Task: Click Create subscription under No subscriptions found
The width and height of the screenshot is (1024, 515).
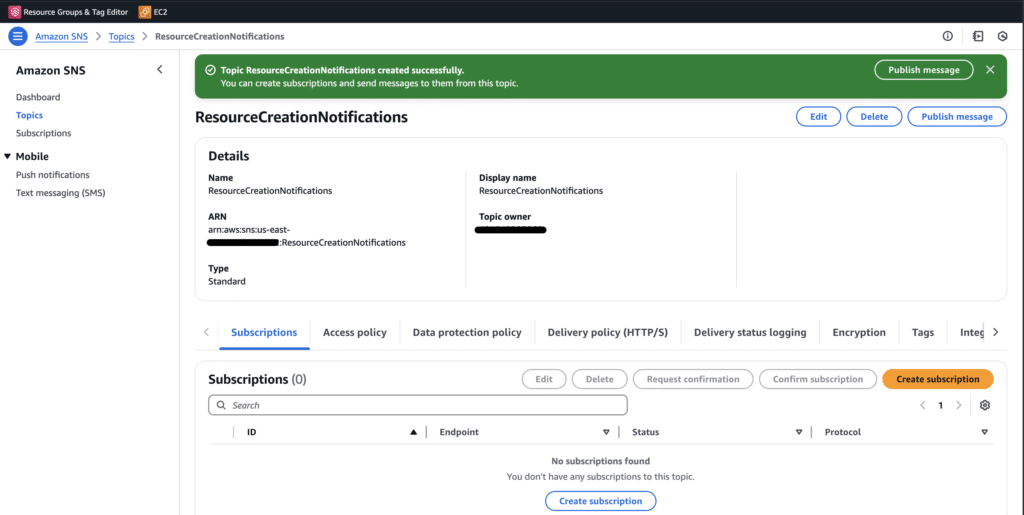Action: [600, 501]
